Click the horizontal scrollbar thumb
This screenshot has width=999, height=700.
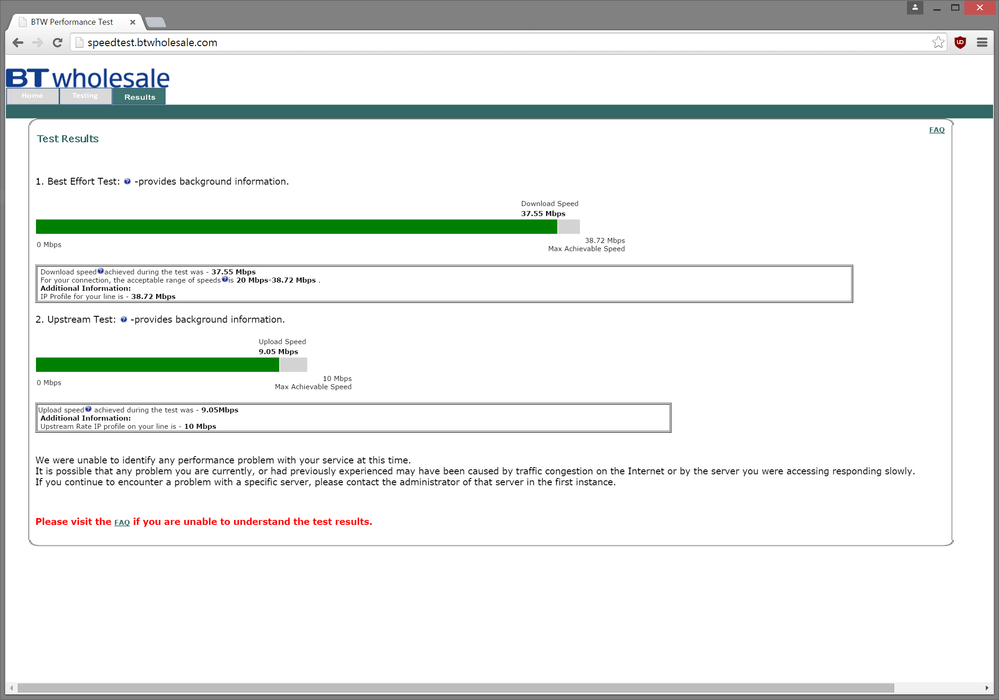click(456, 688)
